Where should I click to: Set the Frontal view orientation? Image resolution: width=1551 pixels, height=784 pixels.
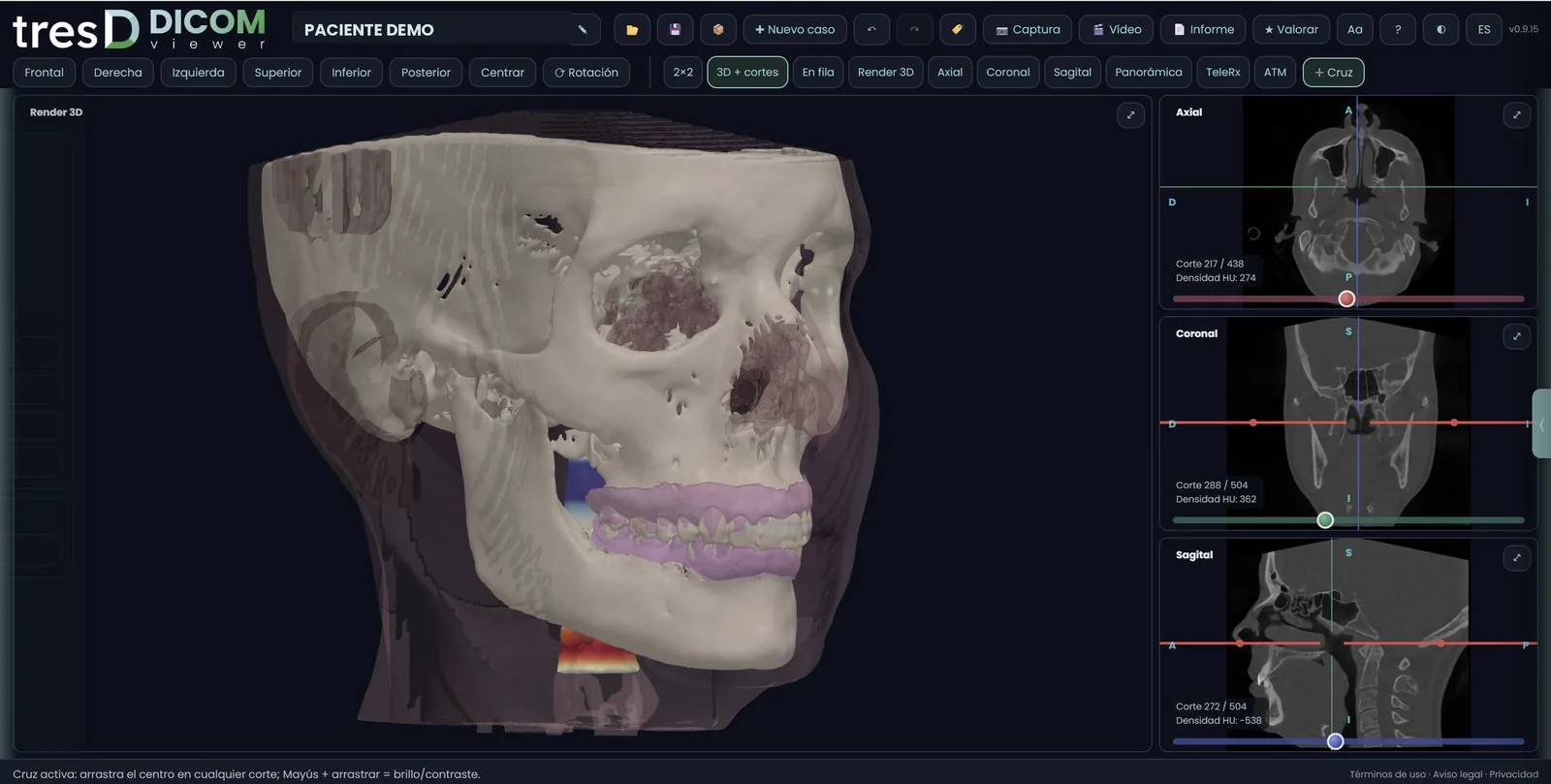click(45, 72)
